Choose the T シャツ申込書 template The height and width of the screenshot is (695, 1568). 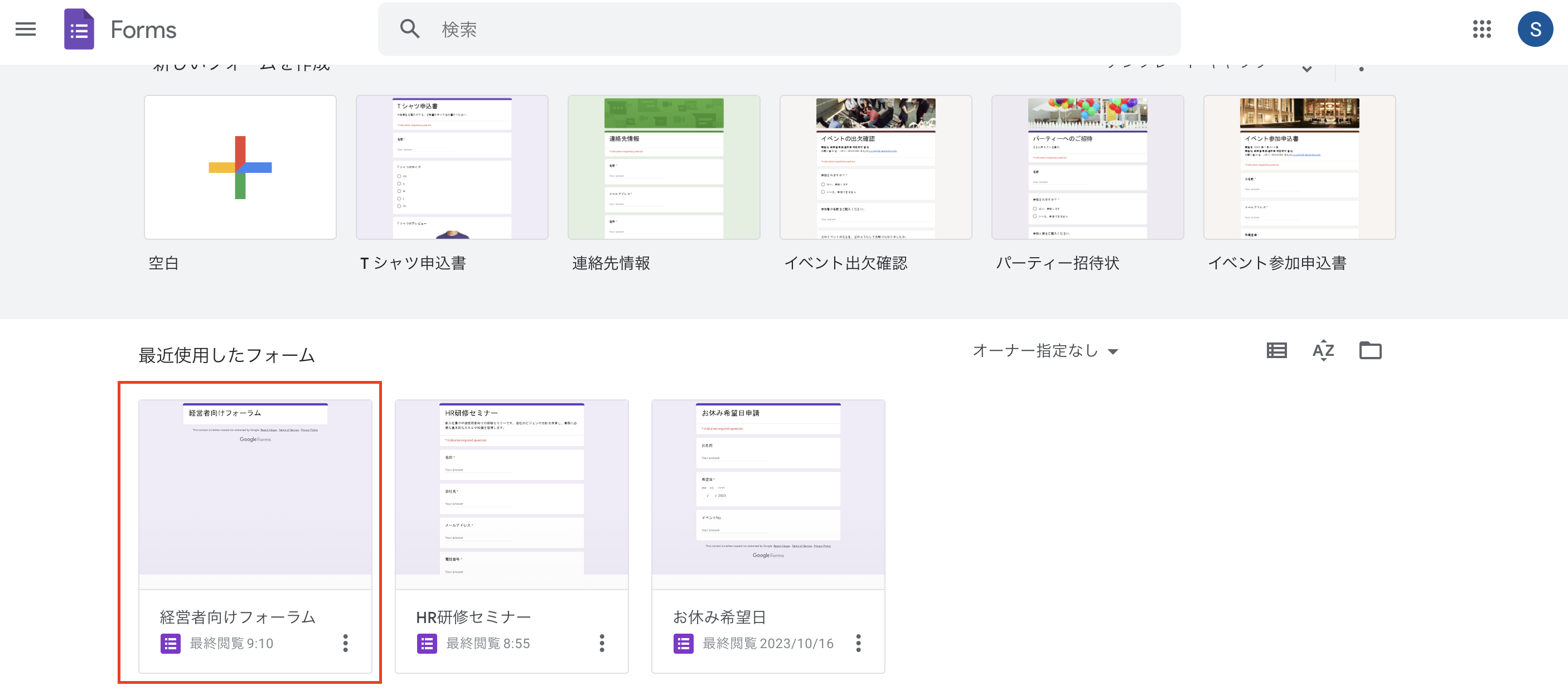coord(452,167)
